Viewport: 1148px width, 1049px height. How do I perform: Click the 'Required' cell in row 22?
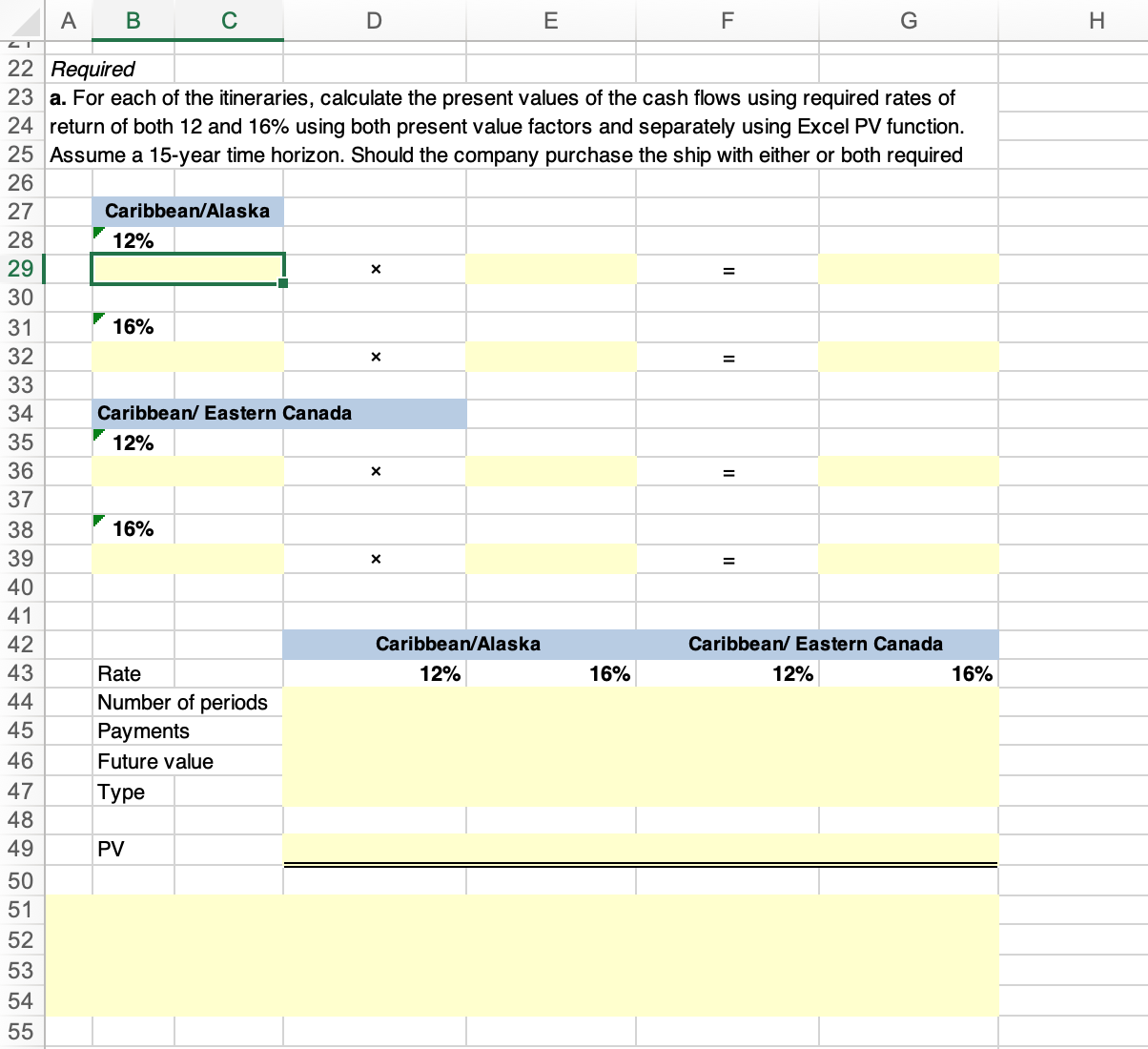click(92, 70)
